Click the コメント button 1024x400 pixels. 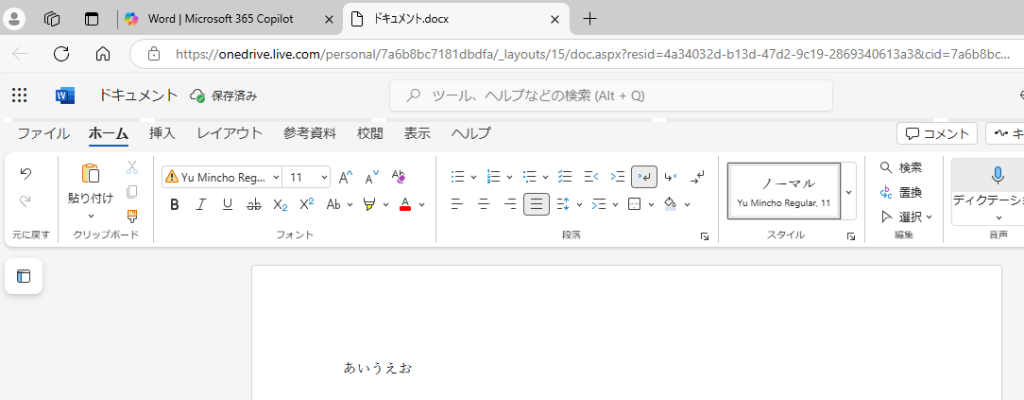click(937, 134)
